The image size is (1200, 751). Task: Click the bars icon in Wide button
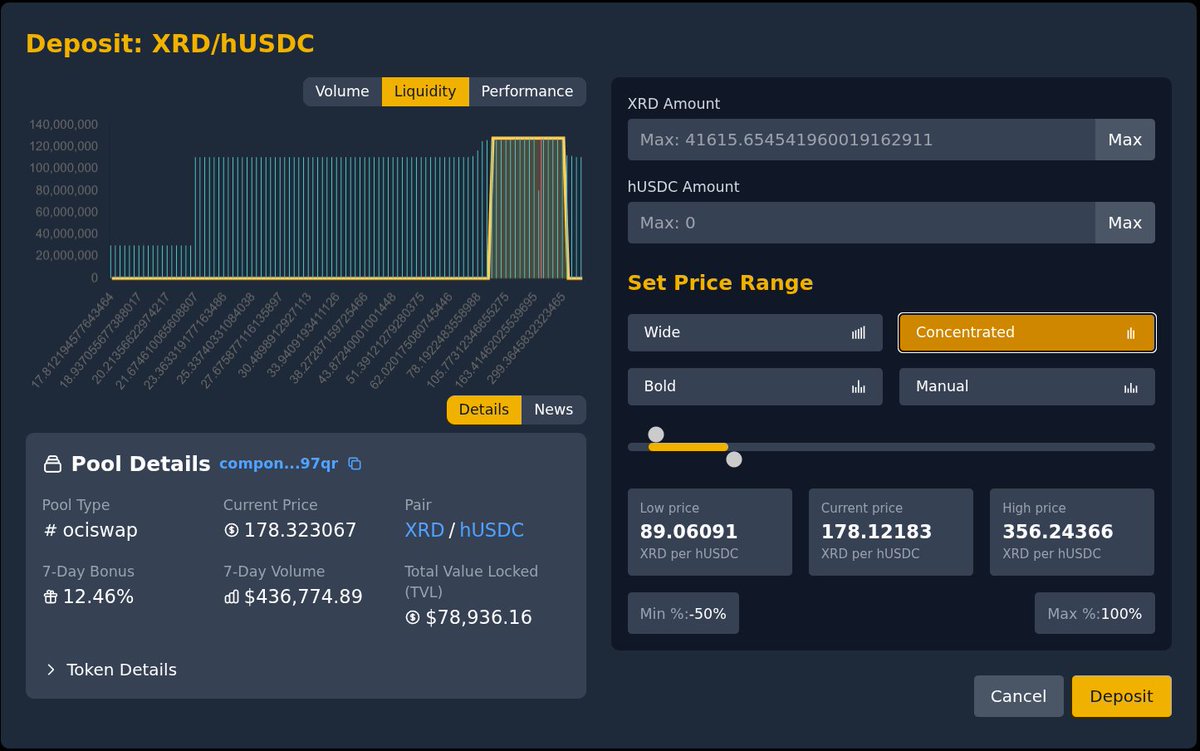pos(858,333)
